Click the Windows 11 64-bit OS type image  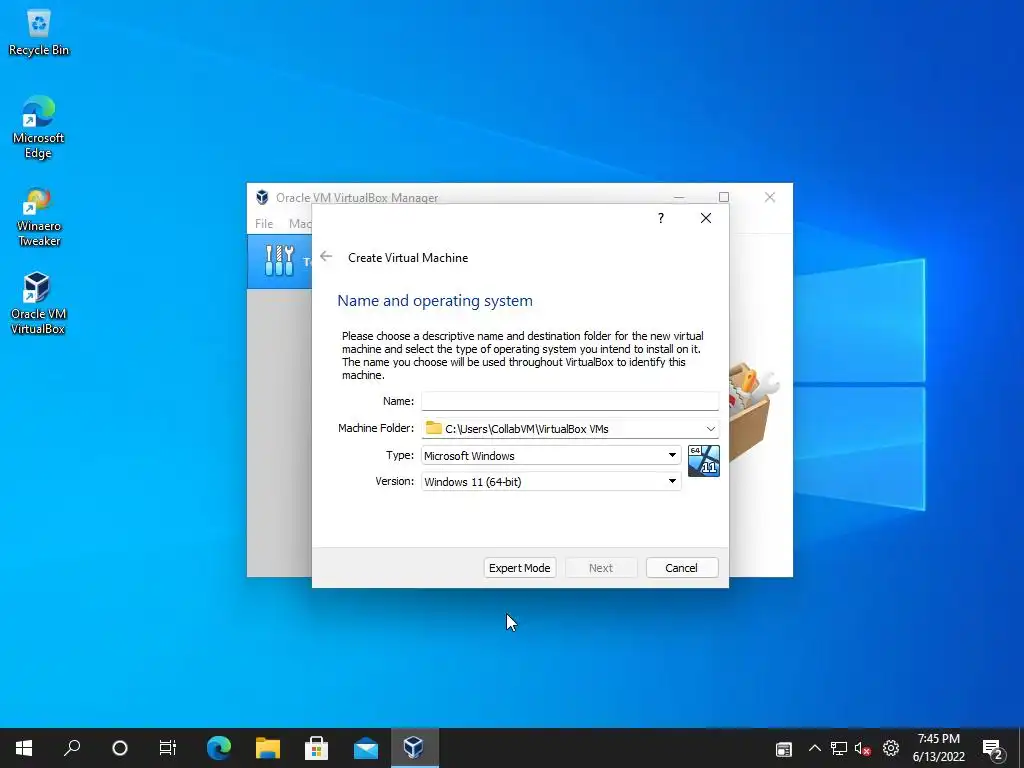coord(703,461)
